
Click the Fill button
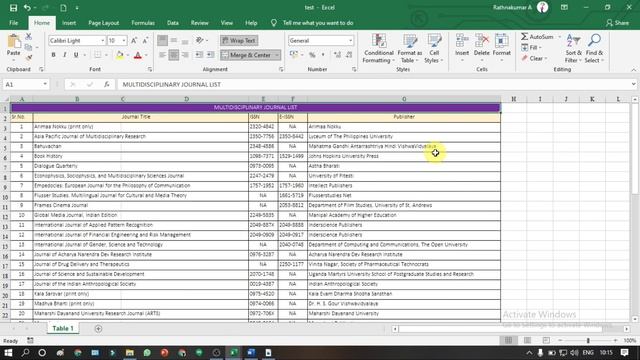(531, 48)
